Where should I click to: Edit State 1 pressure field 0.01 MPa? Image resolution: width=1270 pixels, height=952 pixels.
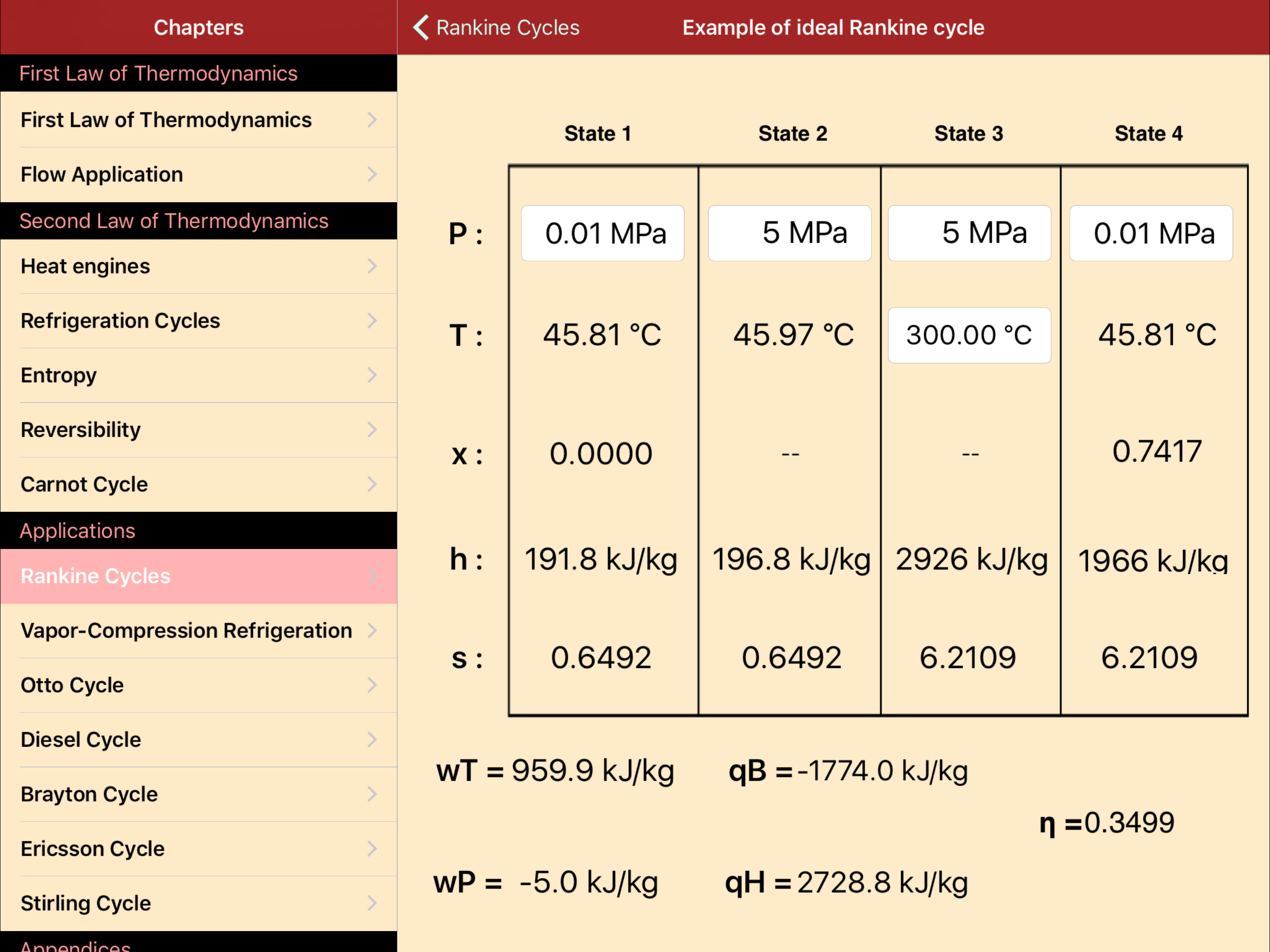[602, 233]
